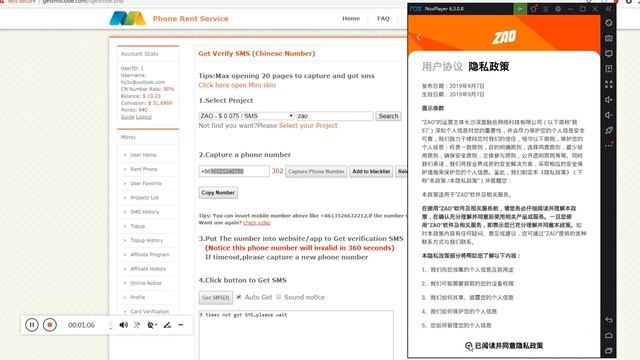The width and height of the screenshot is (640, 360).
Task: Open SMS History menu item
Action: coord(144,212)
